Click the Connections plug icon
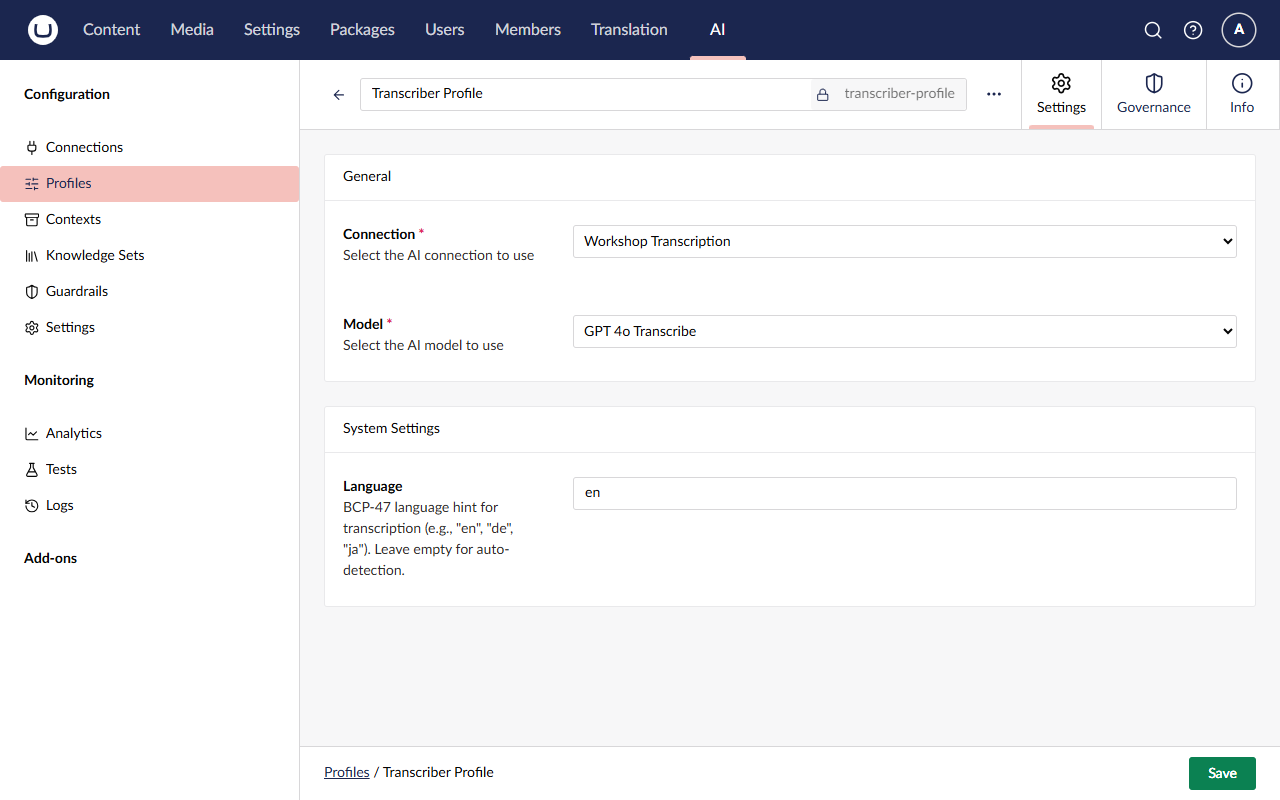Screen dimensions: 1280x800 32,147
